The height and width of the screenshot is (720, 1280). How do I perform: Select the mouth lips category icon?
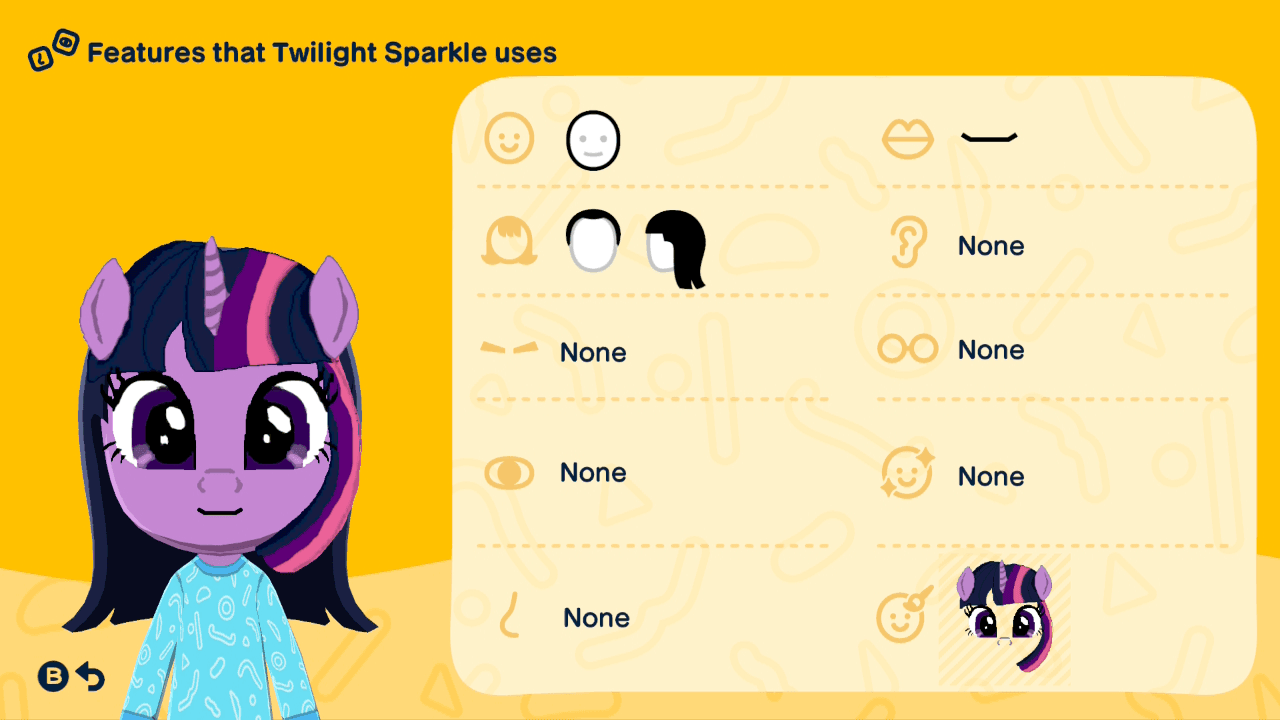coord(908,139)
